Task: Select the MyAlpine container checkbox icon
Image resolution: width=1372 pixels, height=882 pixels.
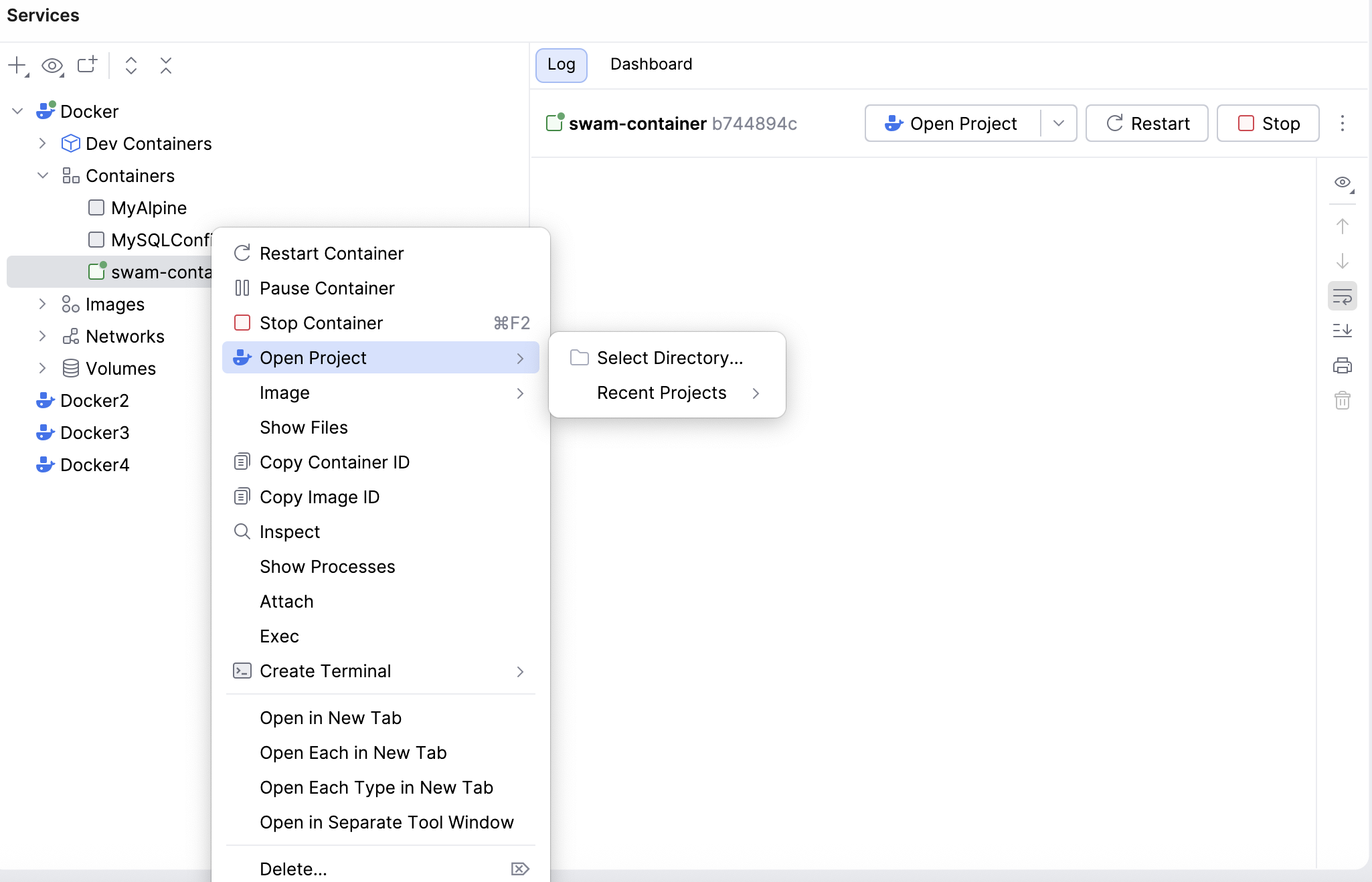Action: click(96, 207)
